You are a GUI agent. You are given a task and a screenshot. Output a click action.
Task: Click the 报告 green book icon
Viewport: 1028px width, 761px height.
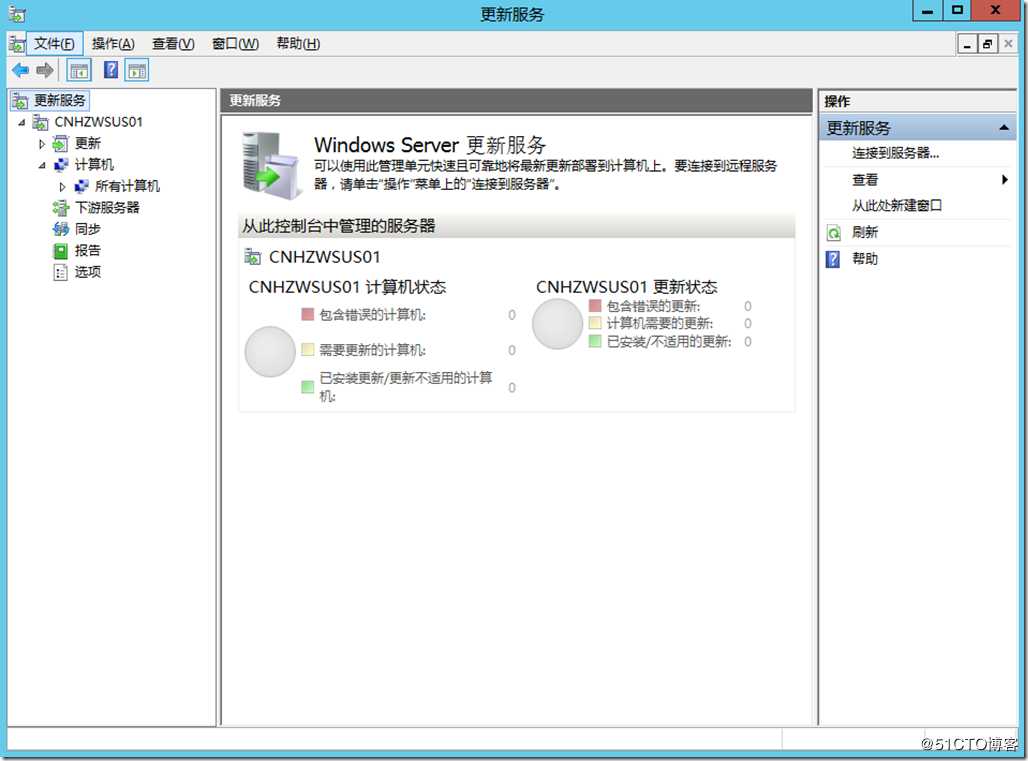60,250
